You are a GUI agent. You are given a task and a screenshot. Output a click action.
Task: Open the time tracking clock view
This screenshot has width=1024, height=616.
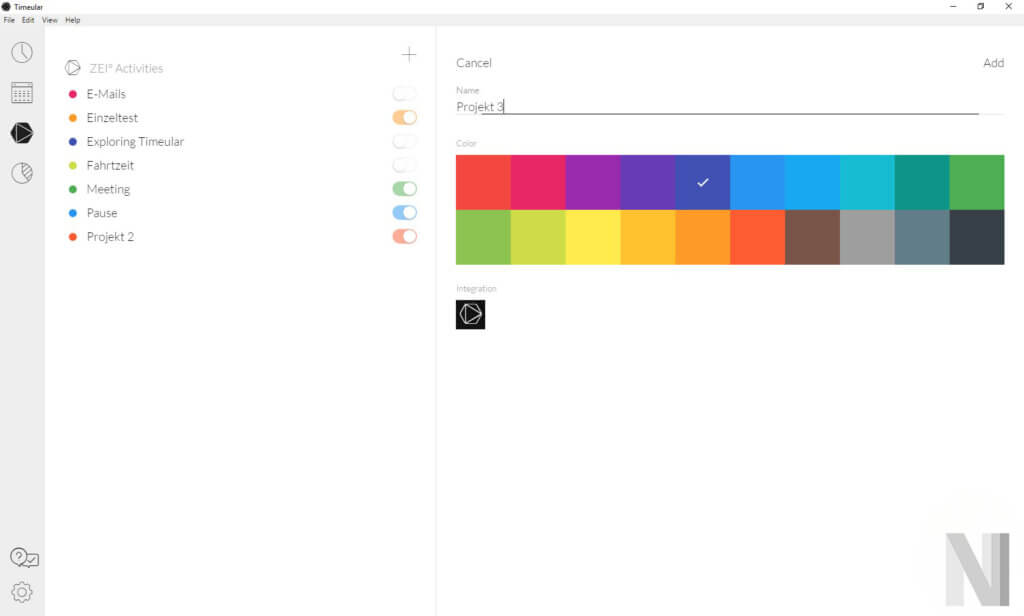[21, 53]
